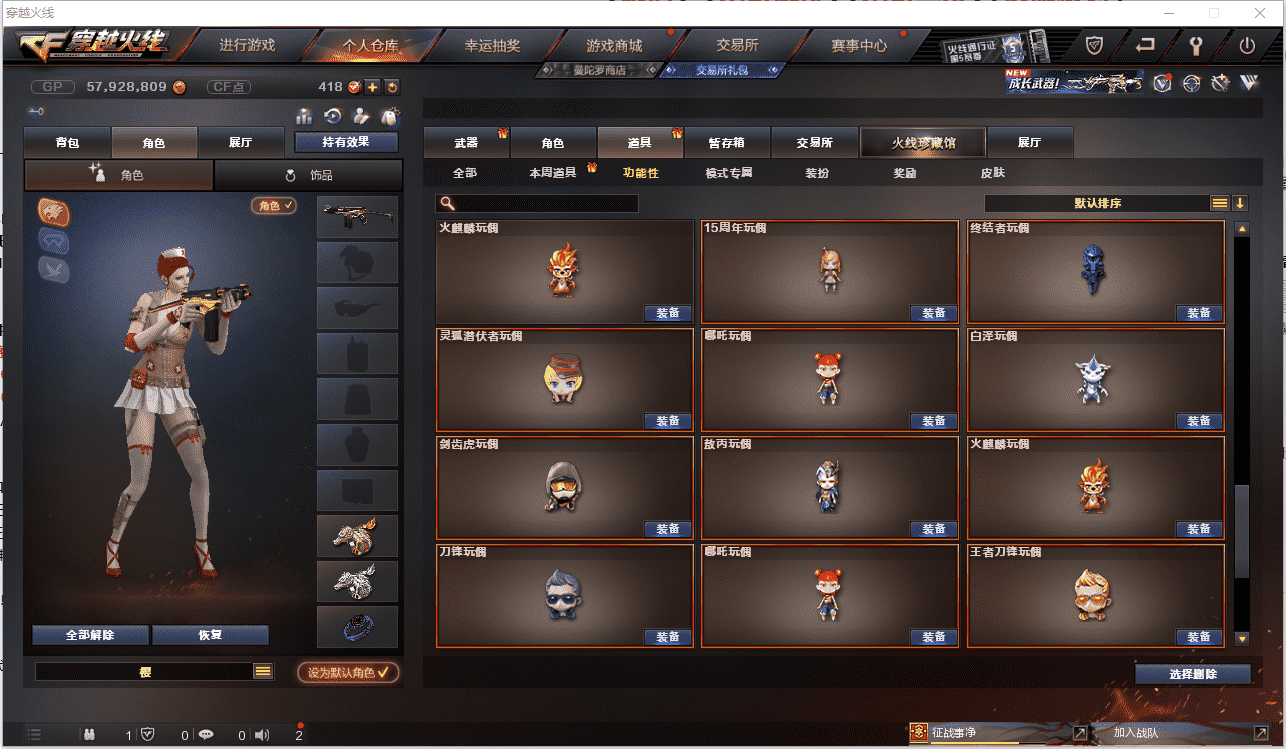The height and width of the screenshot is (749, 1286).
Task: Click the refresh icon next to 418 points
Action: pyautogui.click(x=392, y=87)
